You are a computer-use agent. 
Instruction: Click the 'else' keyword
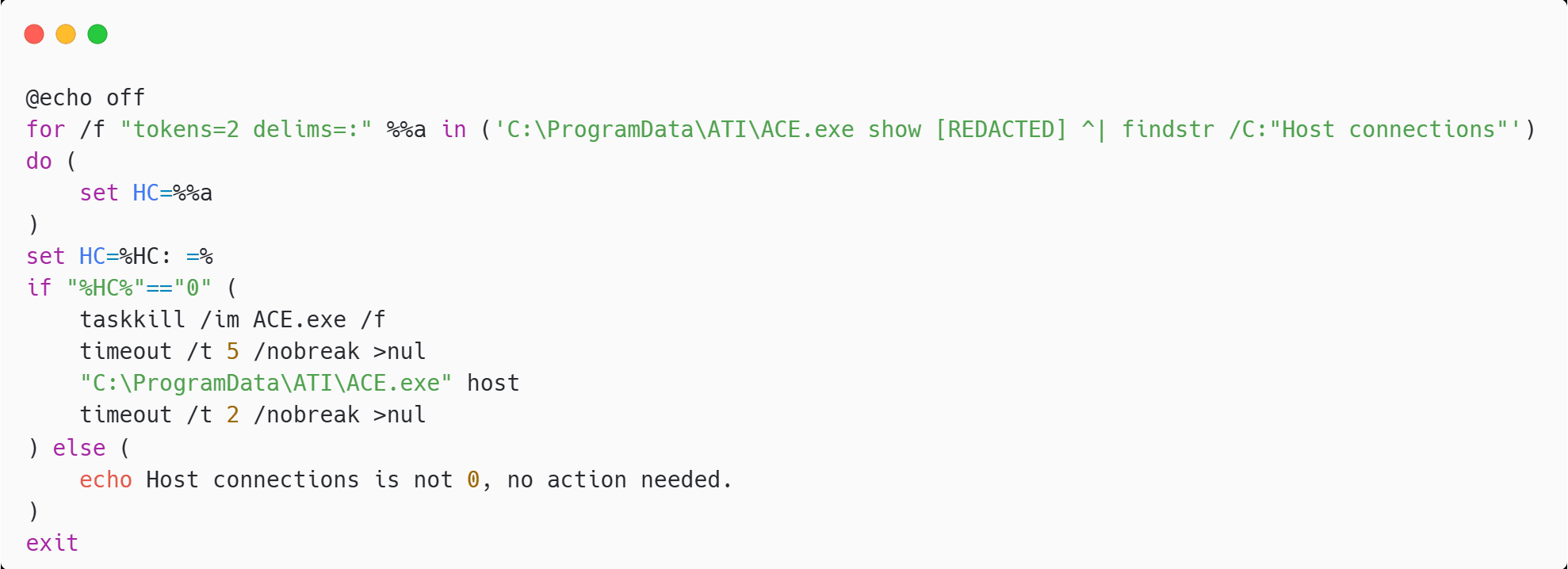tap(79, 449)
